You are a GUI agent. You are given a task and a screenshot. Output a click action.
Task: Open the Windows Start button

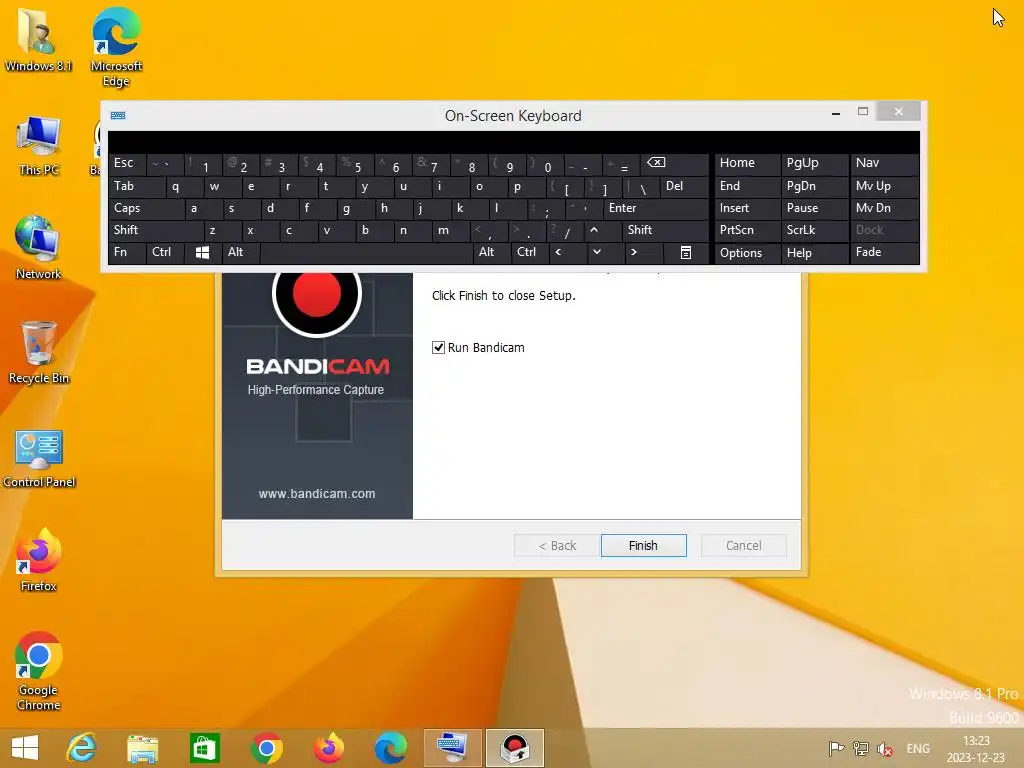(25, 748)
